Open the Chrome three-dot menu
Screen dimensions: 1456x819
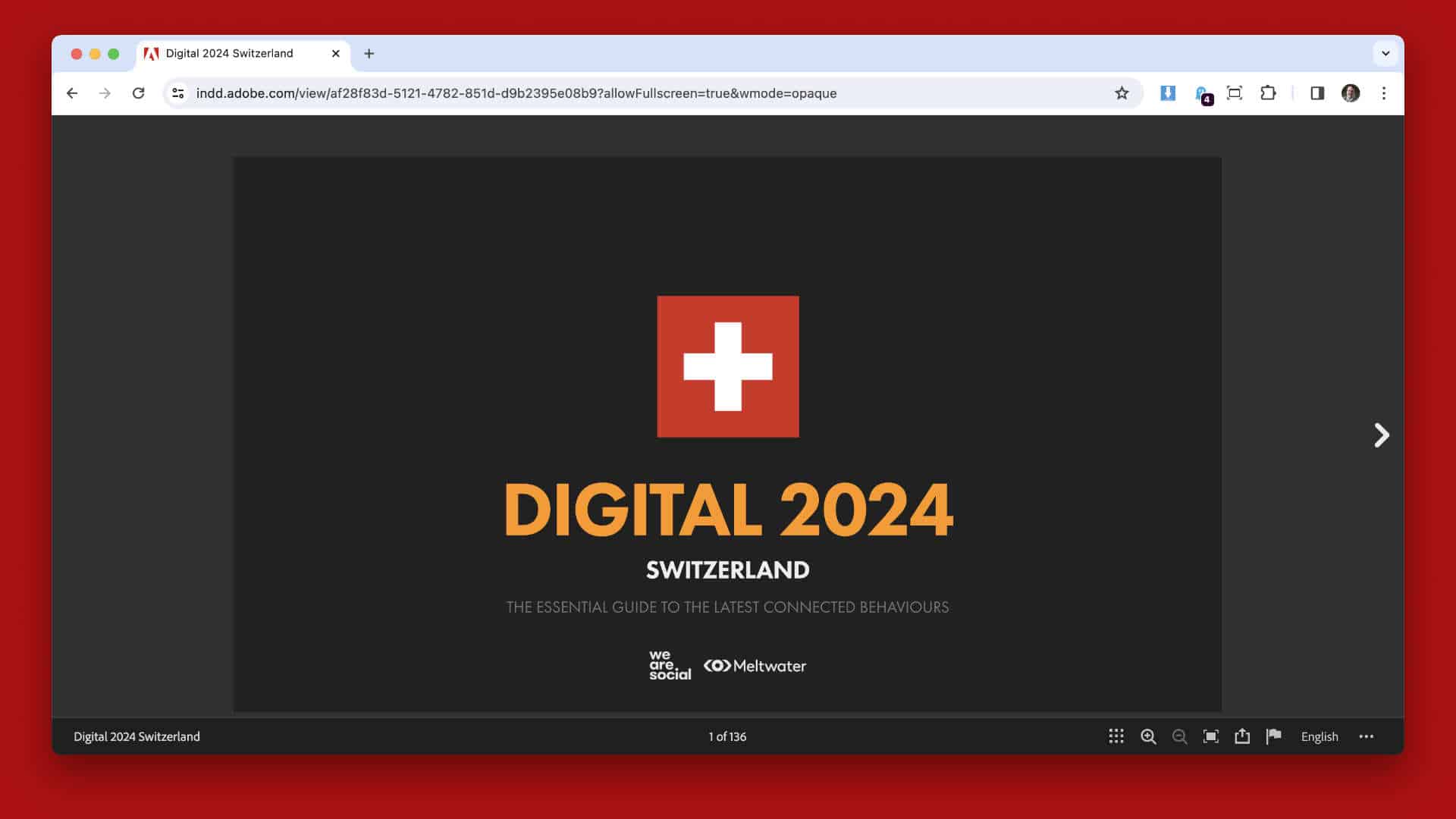point(1385,93)
